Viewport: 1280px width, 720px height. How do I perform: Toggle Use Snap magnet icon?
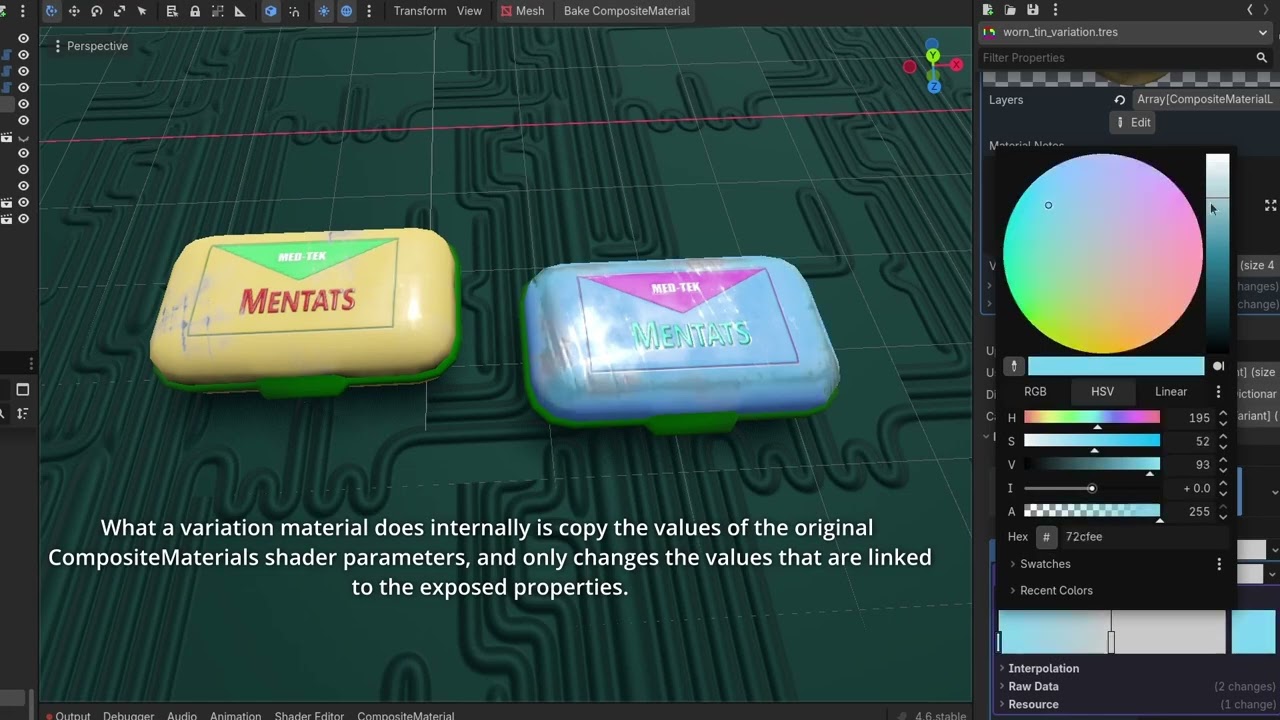click(293, 11)
